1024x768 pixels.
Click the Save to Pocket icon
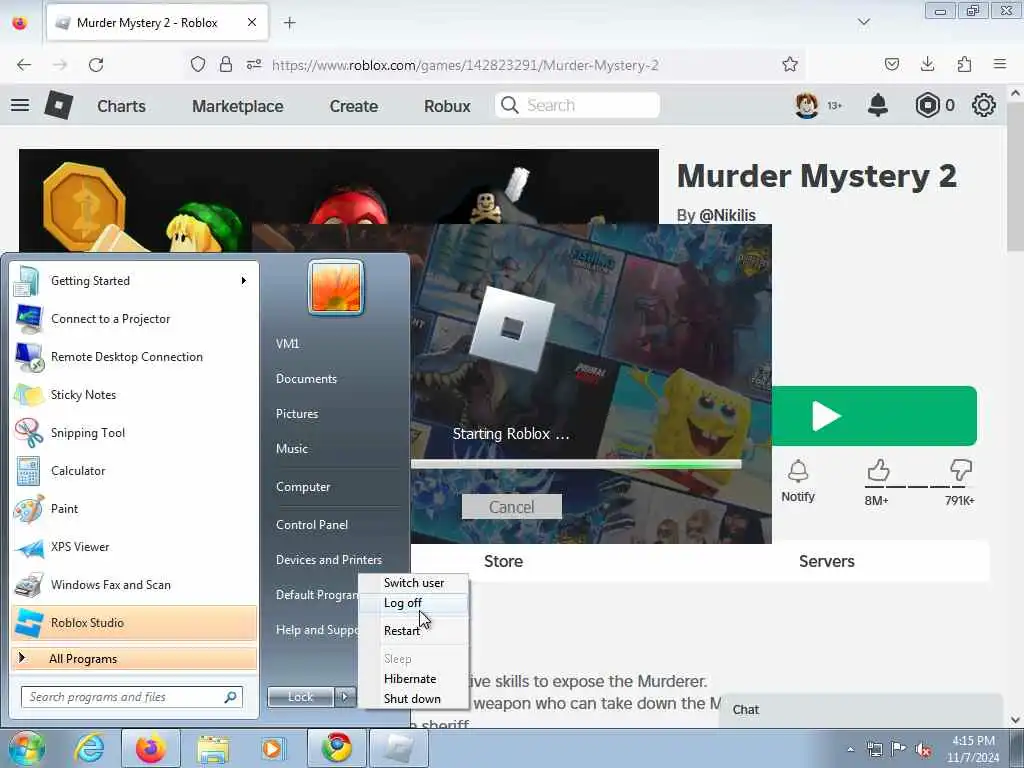pos(891,64)
